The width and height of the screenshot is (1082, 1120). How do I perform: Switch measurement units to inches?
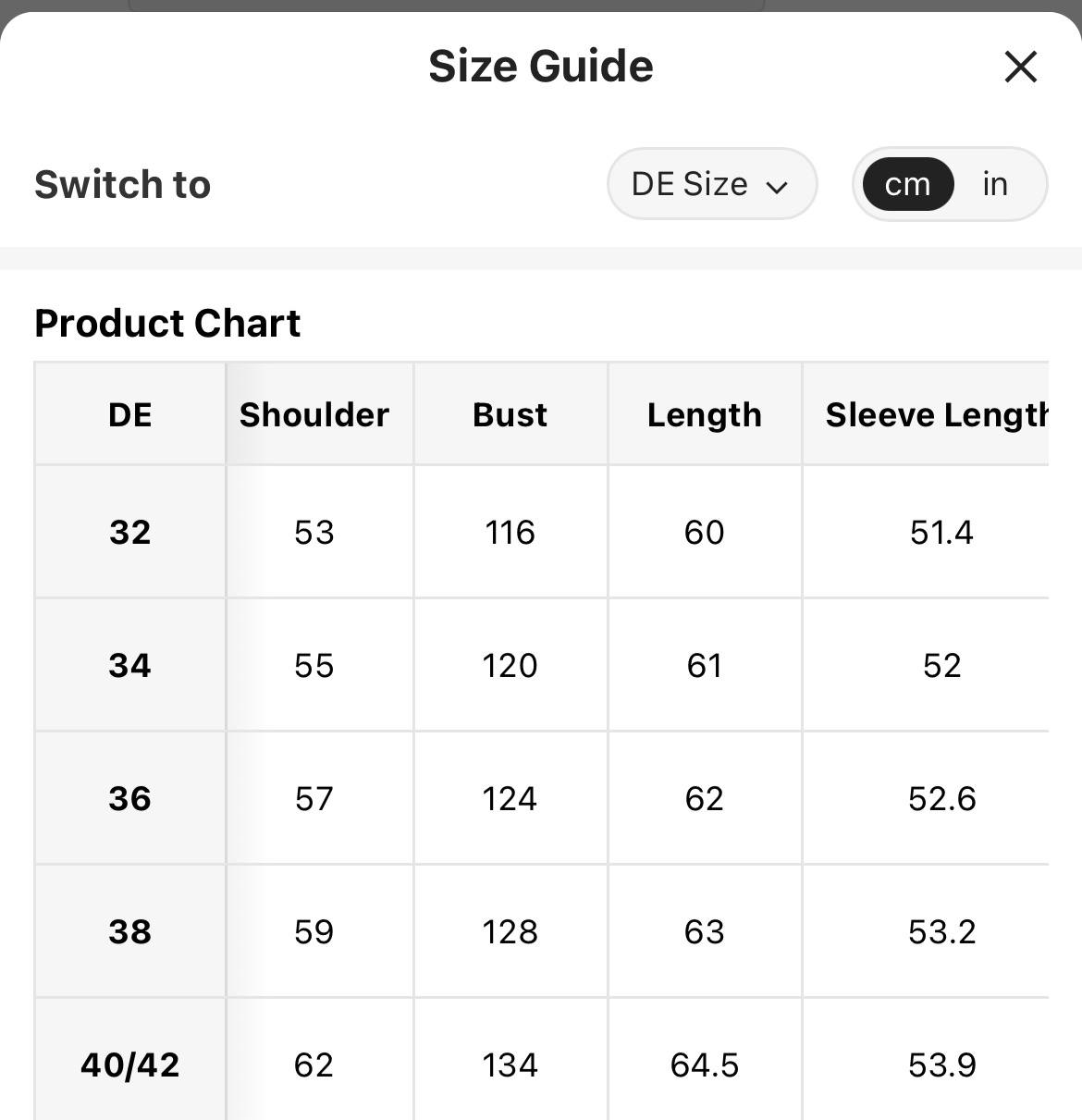point(995,184)
